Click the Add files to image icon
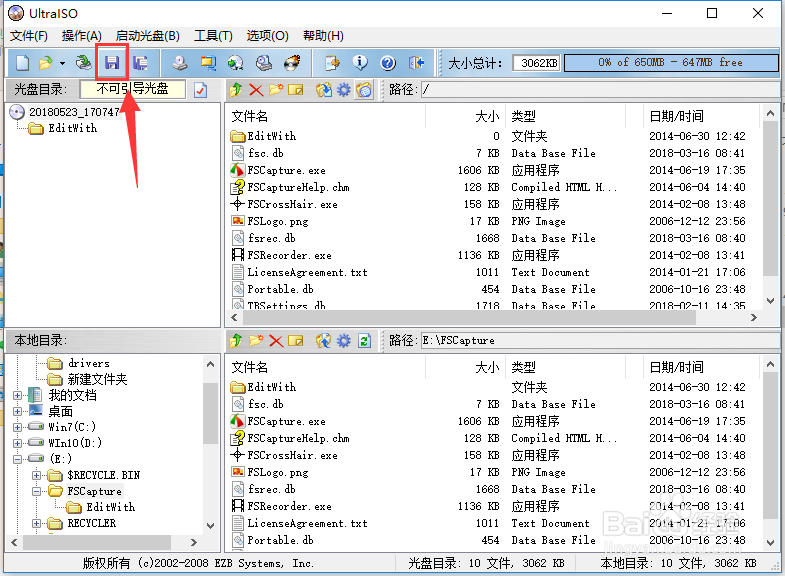Screen dimensions: 785x576 tap(324, 341)
